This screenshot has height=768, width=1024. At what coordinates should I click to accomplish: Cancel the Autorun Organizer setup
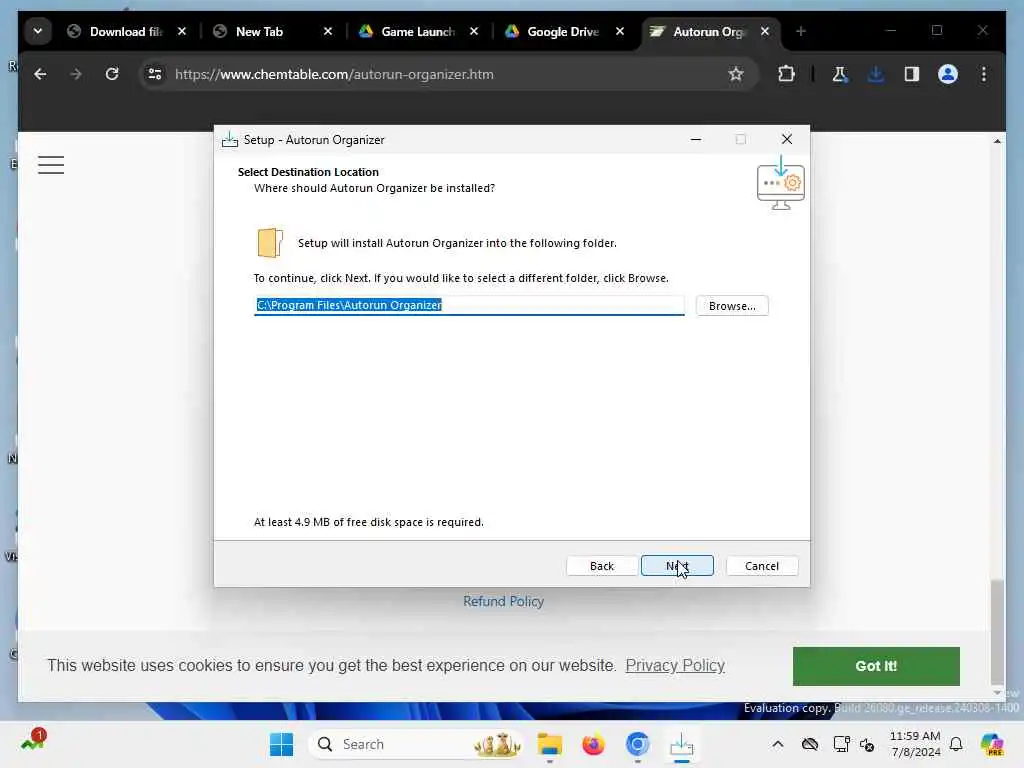pyautogui.click(x=761, y=566)
